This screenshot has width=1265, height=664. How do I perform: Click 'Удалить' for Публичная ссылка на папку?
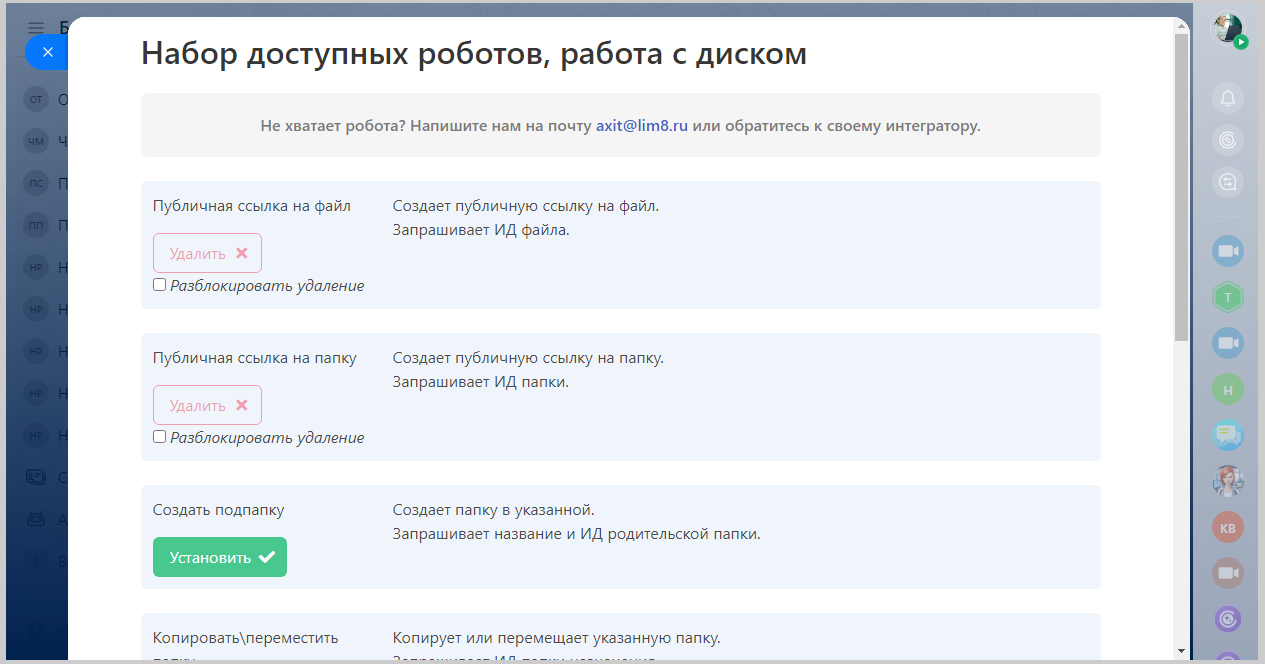click(x=207, y=406)
